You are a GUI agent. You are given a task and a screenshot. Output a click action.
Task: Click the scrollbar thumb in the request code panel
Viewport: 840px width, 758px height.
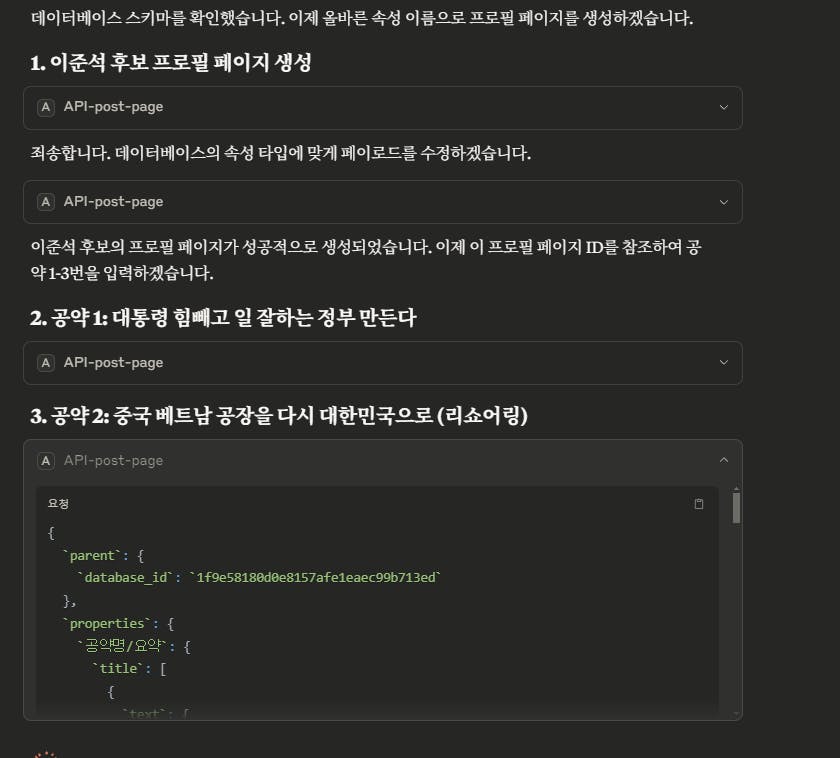[x=736, y=507]
